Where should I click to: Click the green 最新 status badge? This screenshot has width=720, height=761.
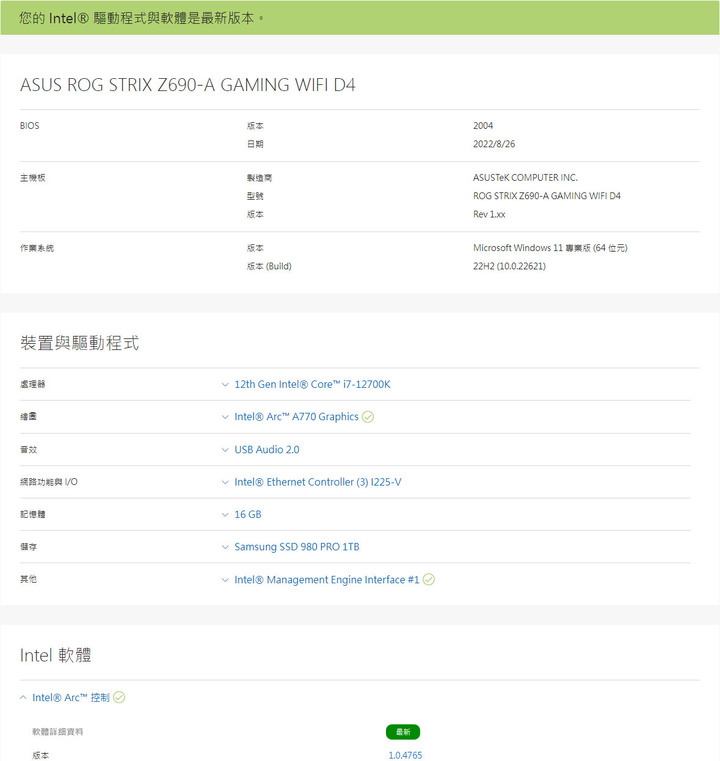[x=403, y=732]
